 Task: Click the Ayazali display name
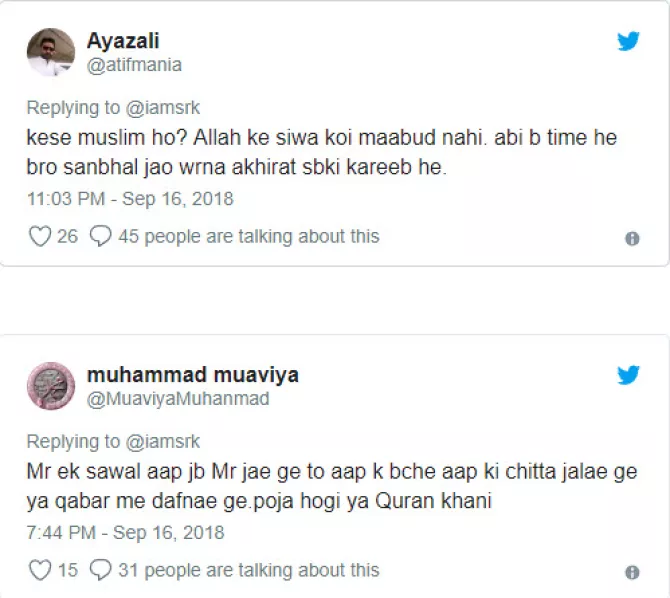pos(123,41)
